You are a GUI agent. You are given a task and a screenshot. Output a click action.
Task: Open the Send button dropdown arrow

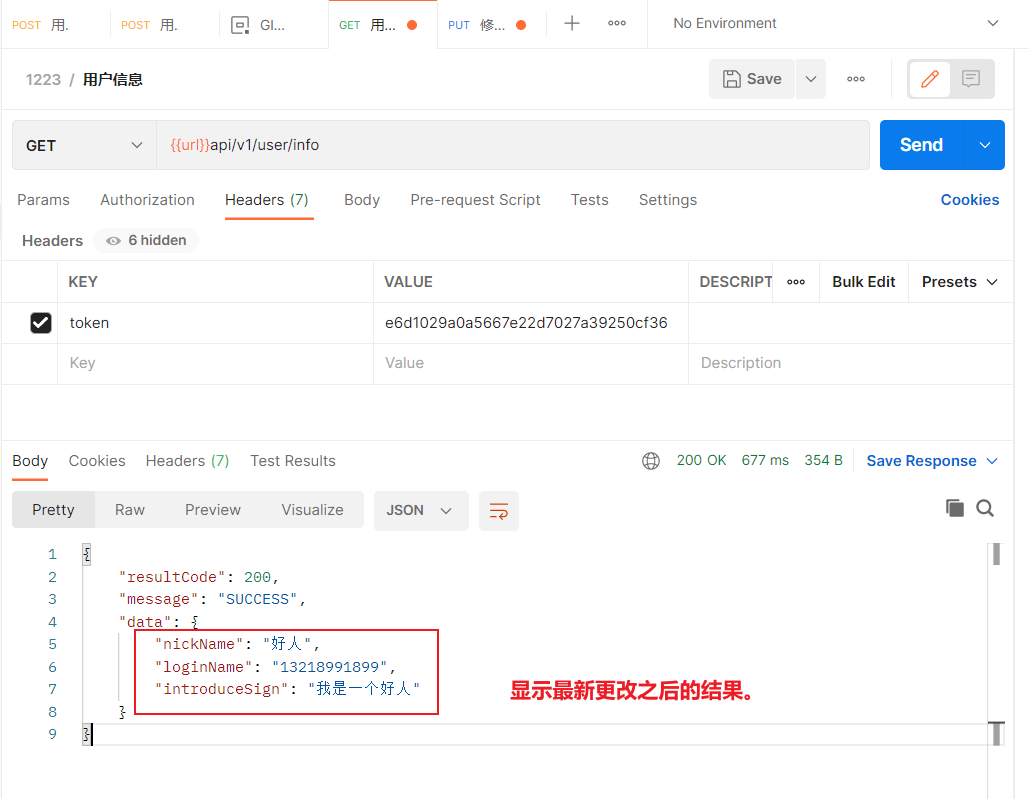point(985,145)
